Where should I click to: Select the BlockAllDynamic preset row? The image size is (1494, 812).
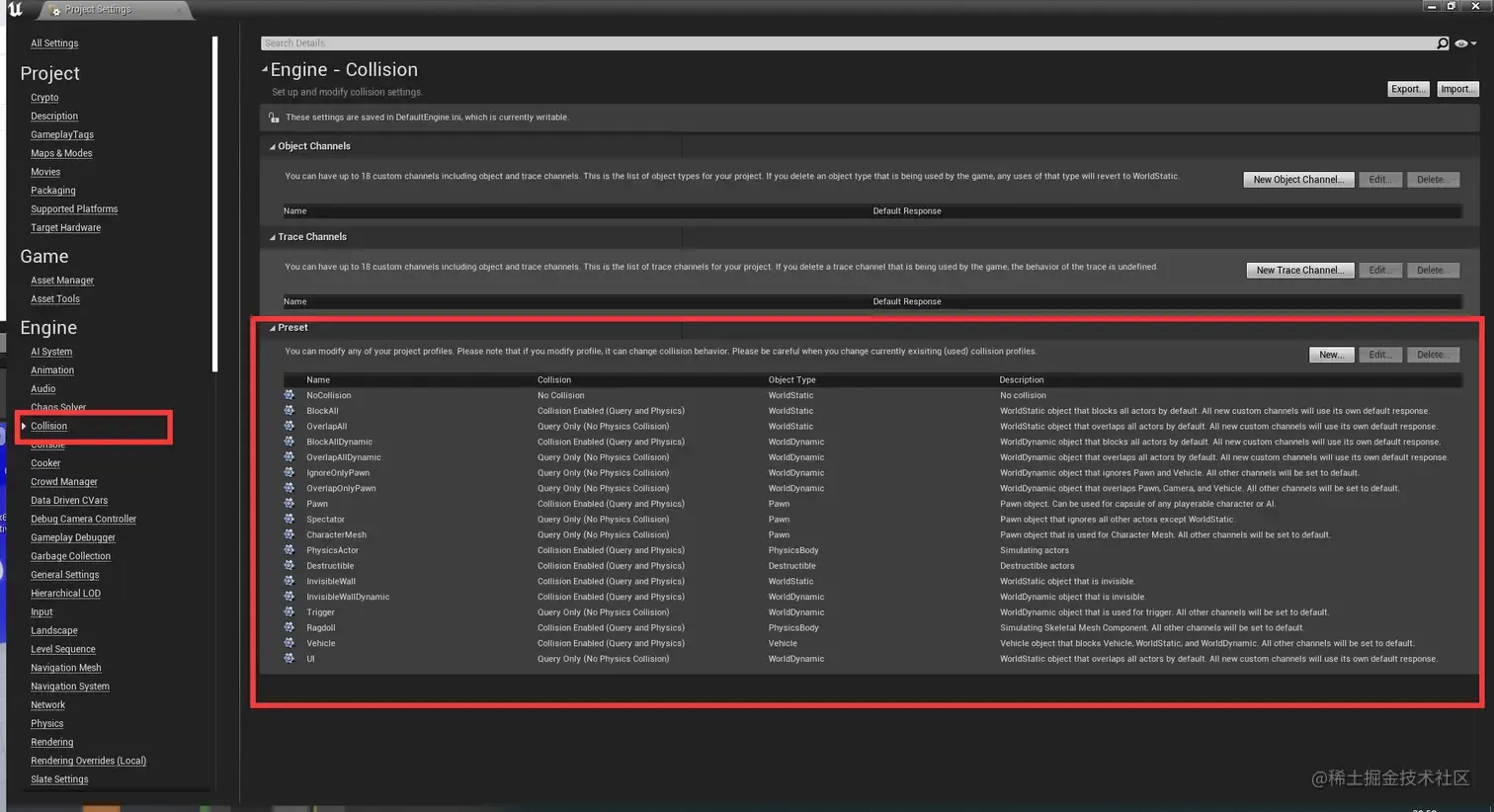871,442
